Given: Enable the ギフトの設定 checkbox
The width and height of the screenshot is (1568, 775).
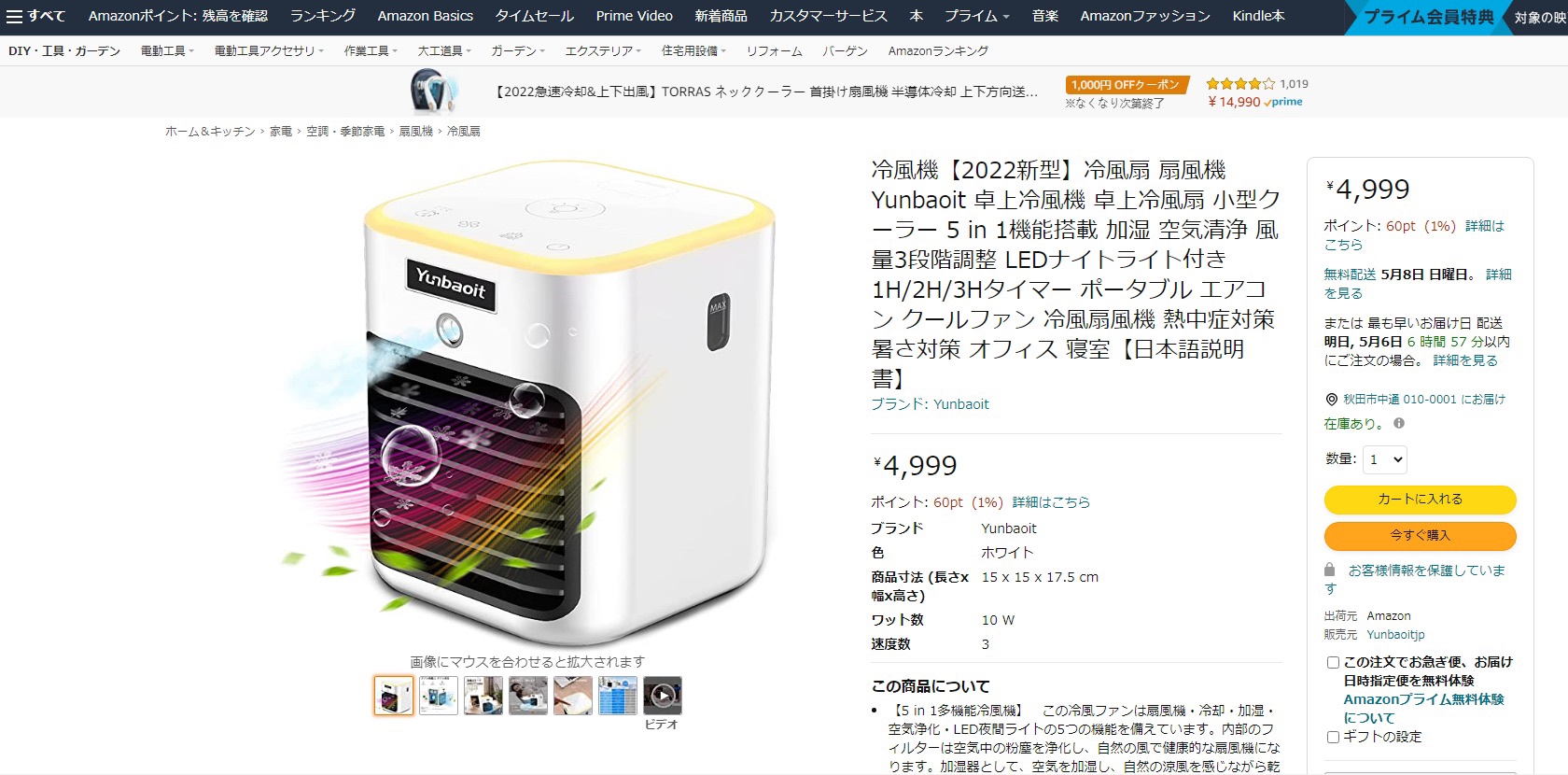Looking at the screenshot, I should coord(1333,737).
